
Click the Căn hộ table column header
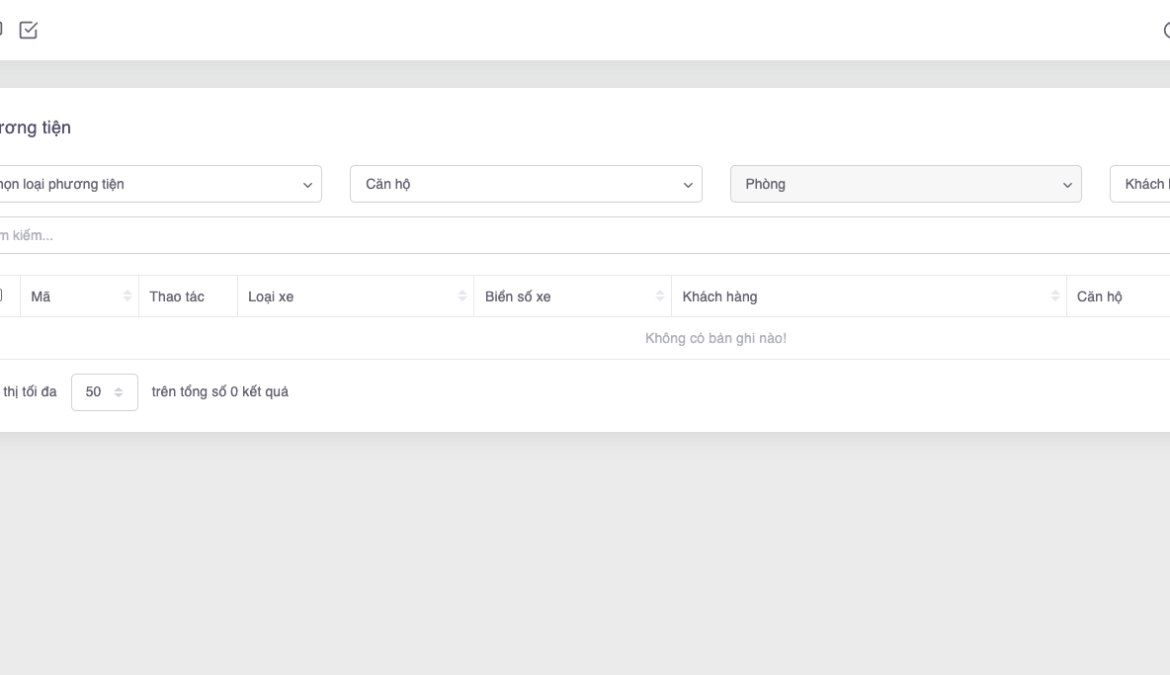[x=1098, y=297]
